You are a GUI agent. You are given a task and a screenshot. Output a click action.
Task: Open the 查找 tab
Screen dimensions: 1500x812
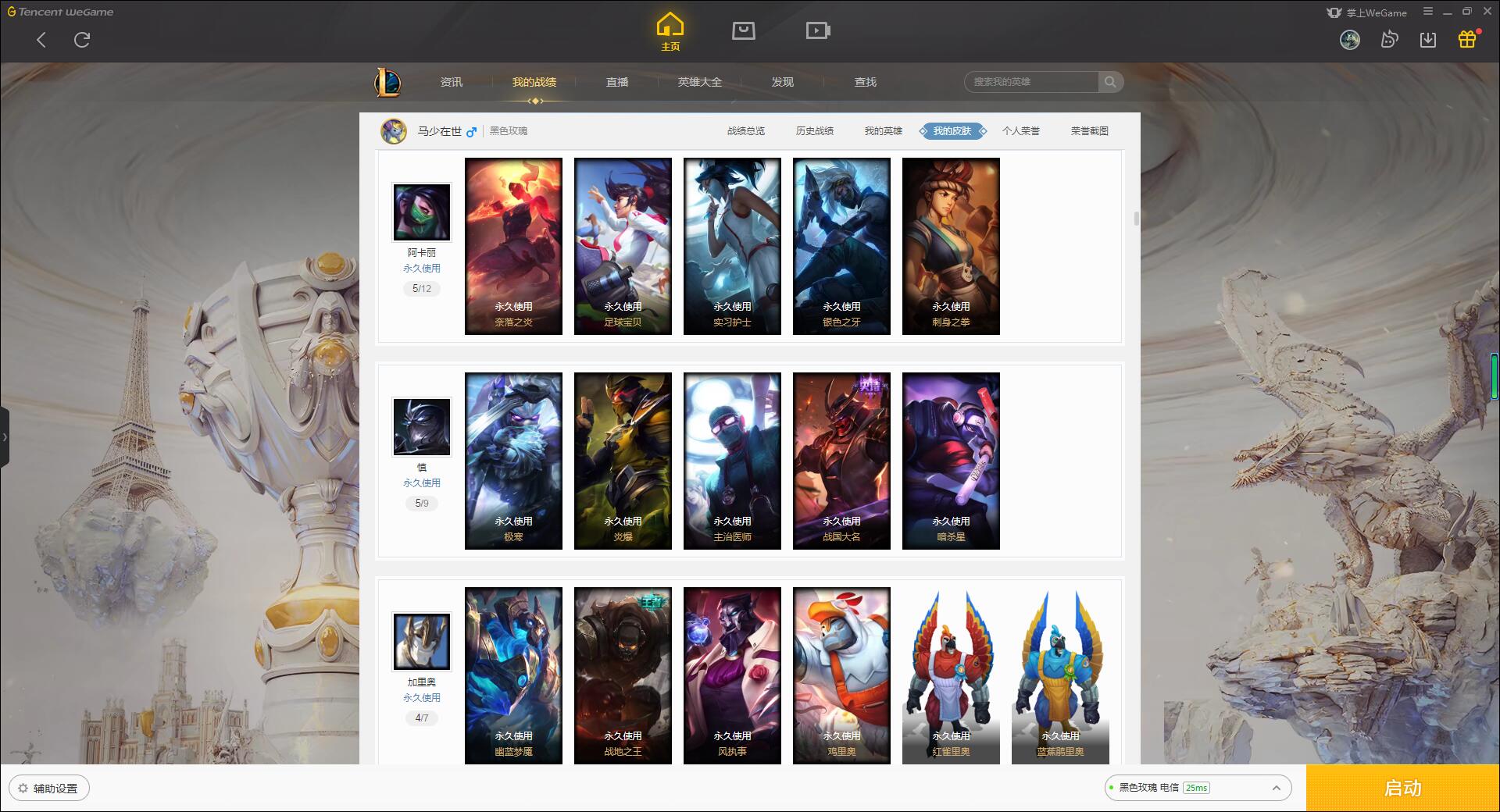pos(866,82)
